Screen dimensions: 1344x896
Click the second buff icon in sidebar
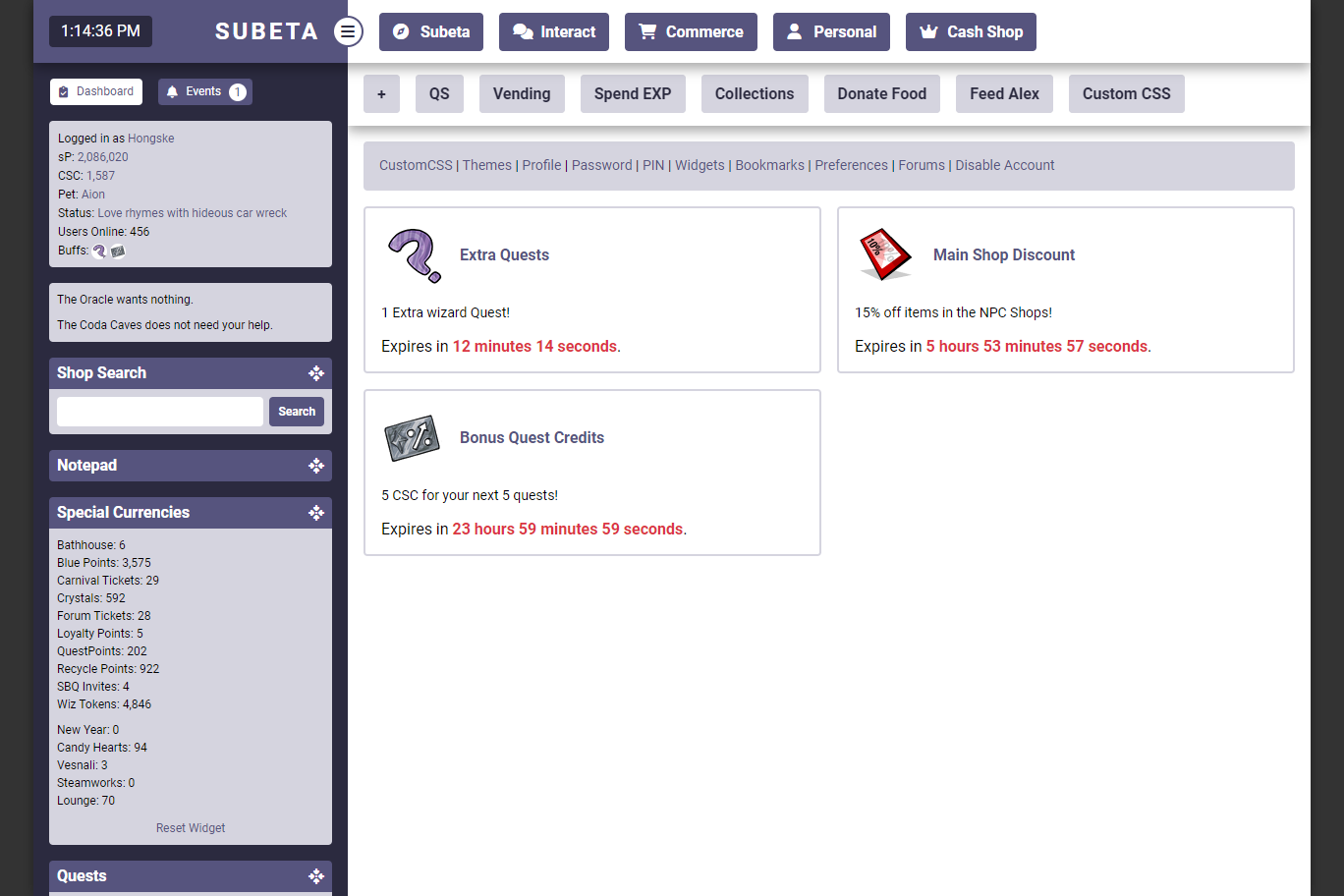tap(118, 252)
